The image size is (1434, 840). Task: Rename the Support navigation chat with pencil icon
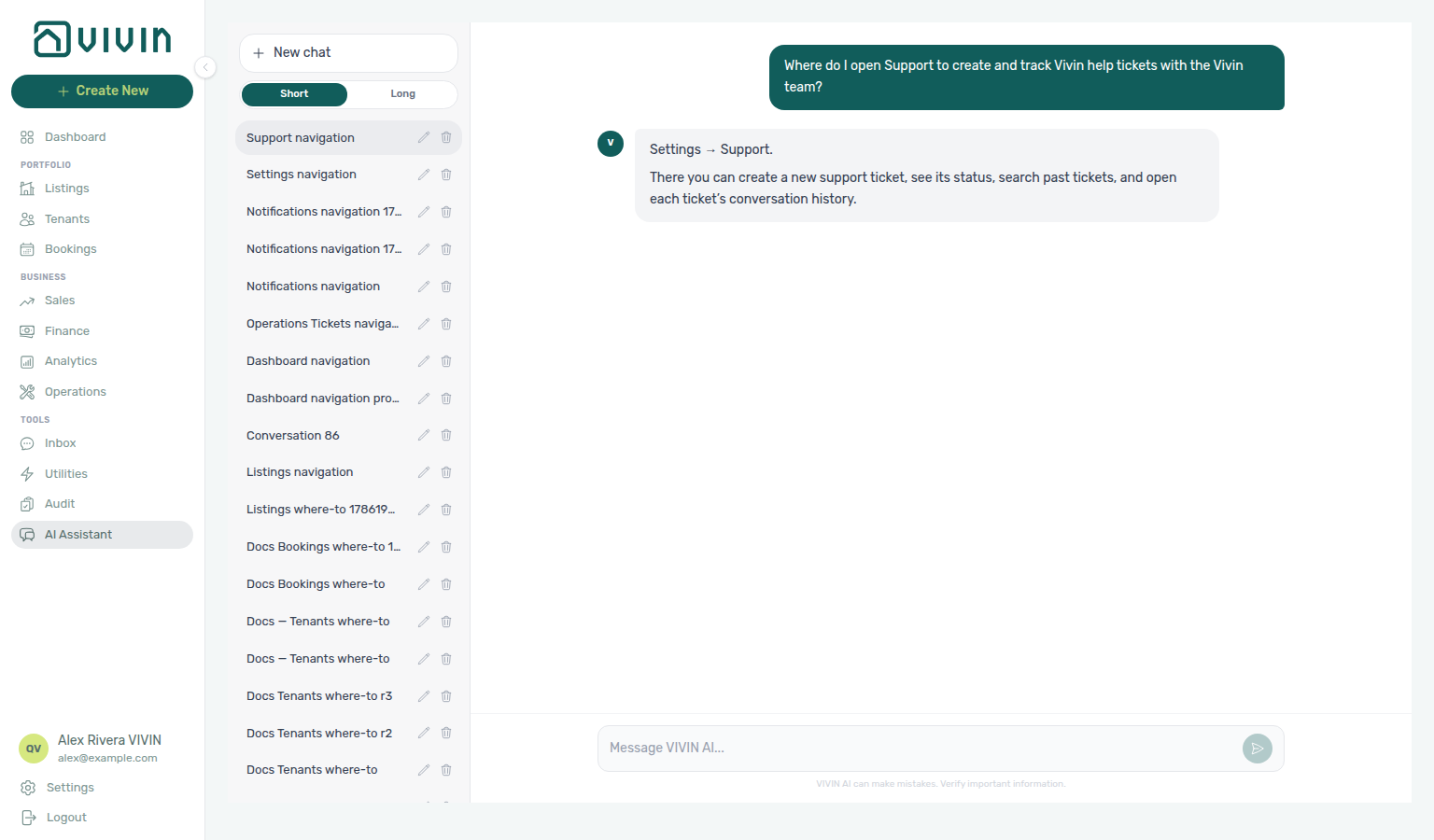424,137
